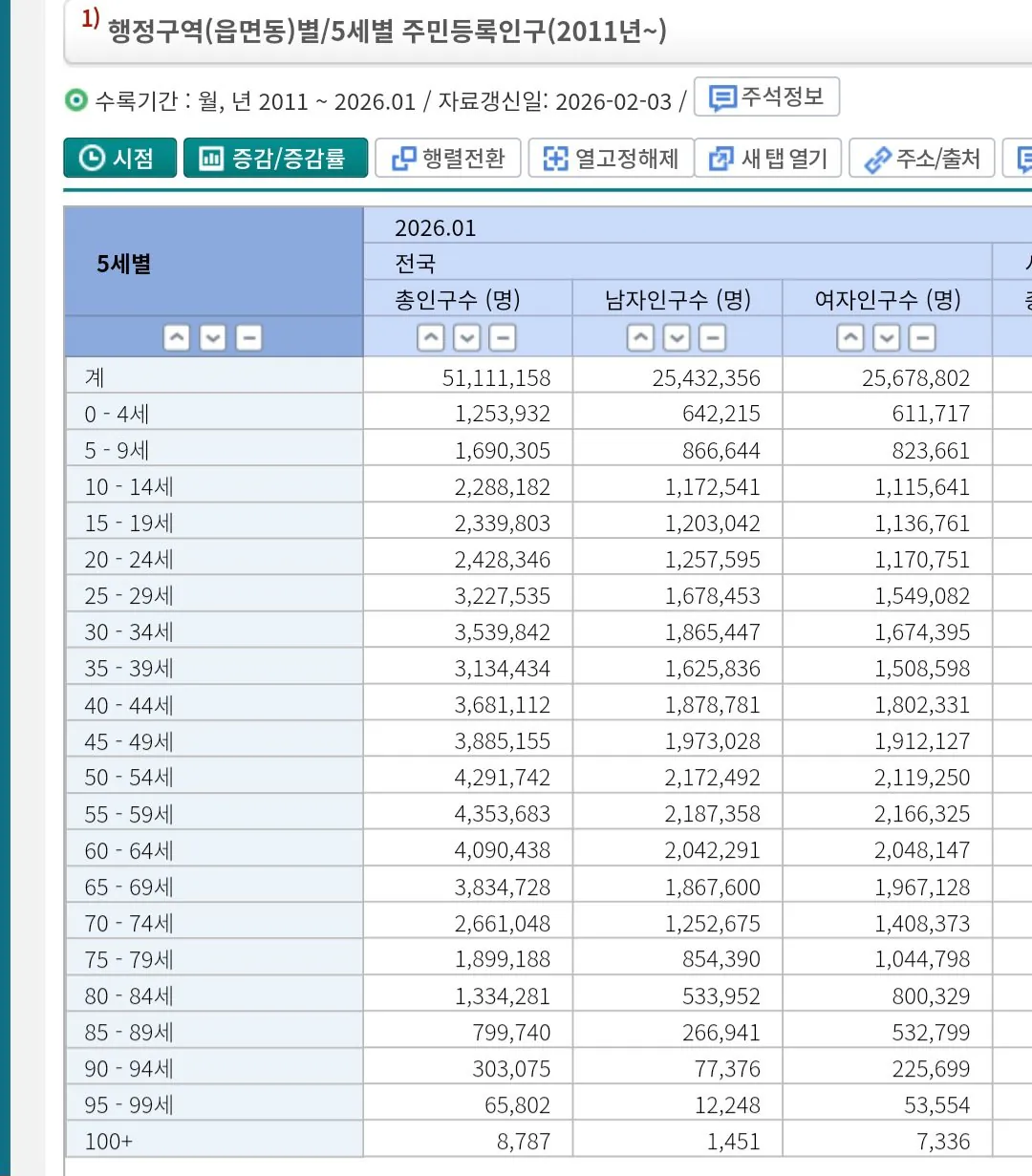Click the cell showing 642,215
Viewport: 1032px width, 1176px height.
coord(677,413)
